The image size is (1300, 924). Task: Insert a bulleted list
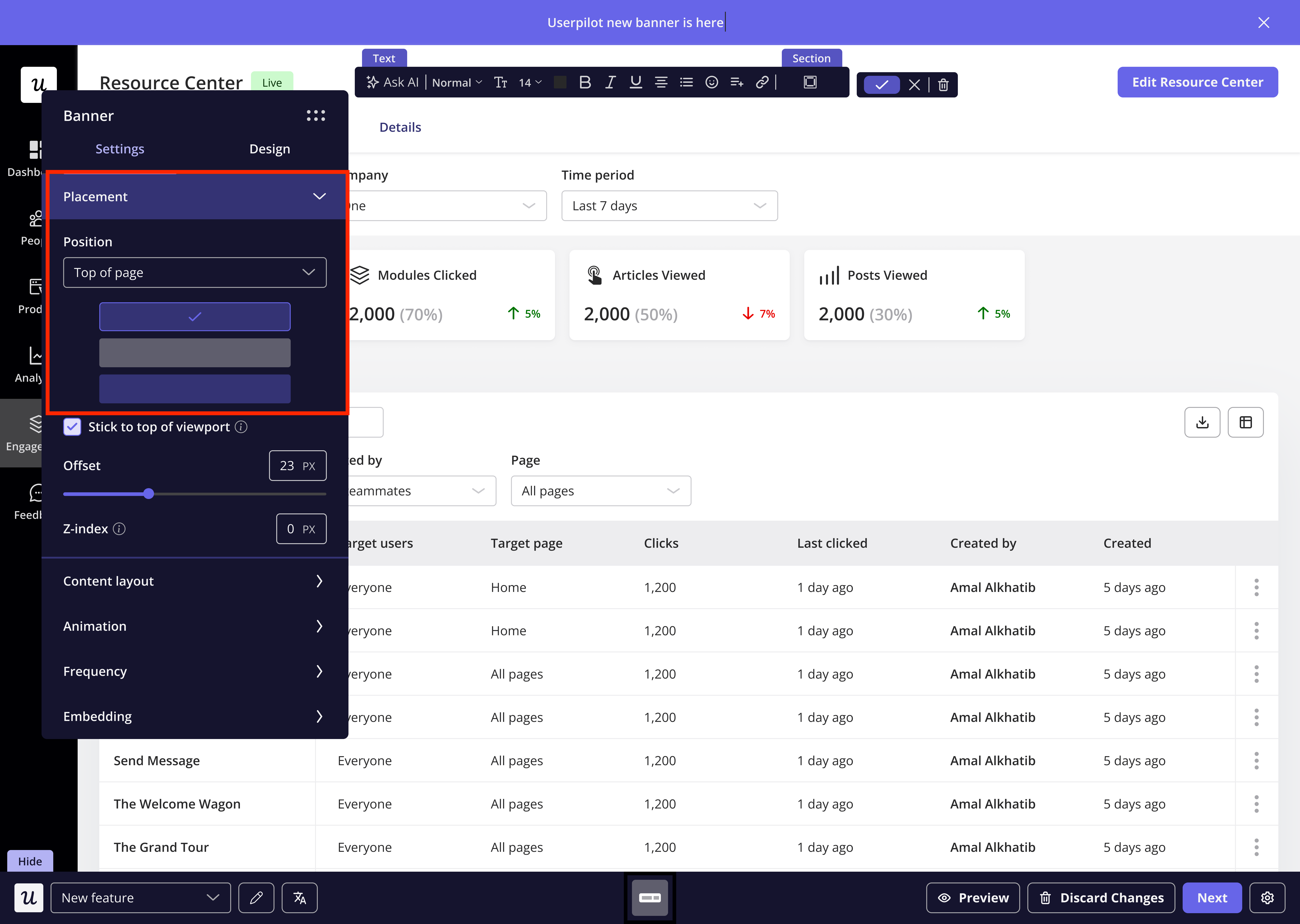pyautogui.click(x=686, y=83)
